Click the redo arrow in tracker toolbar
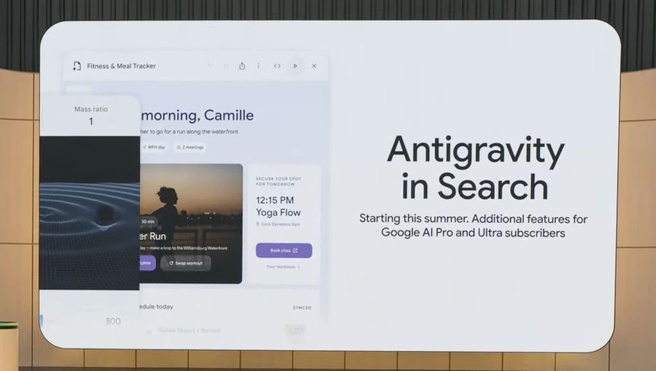The height and width of the screenshot is (371, 656). tap(226, 66)
